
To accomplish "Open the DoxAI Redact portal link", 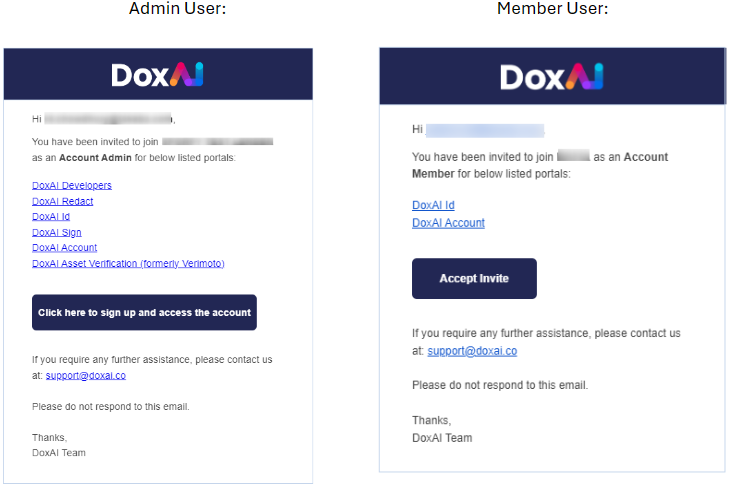I will click(62, 201).
